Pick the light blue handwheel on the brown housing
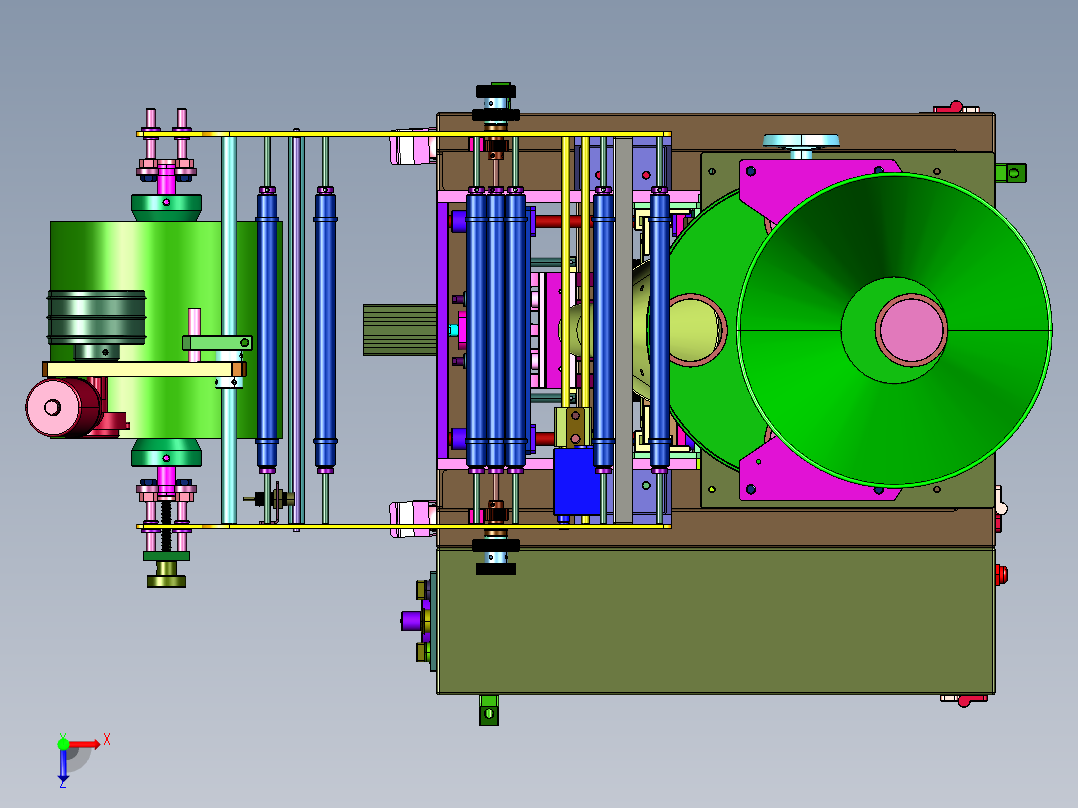This screenshot has width=1078, height=808. click(x=801, y=142)
